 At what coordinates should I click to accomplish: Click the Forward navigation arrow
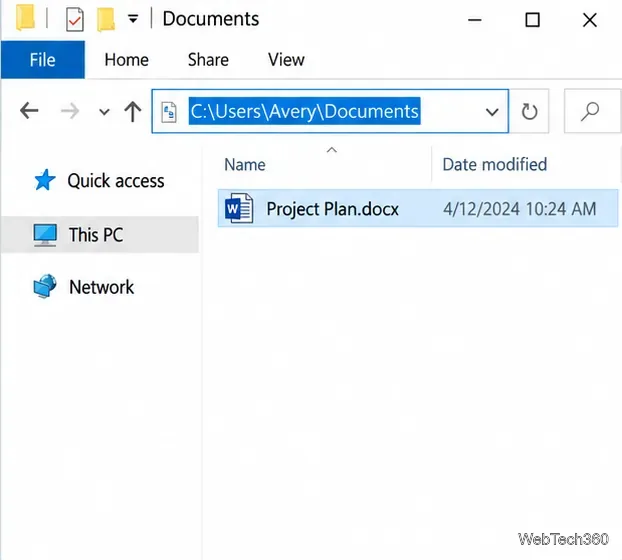(x=70, y=111)
